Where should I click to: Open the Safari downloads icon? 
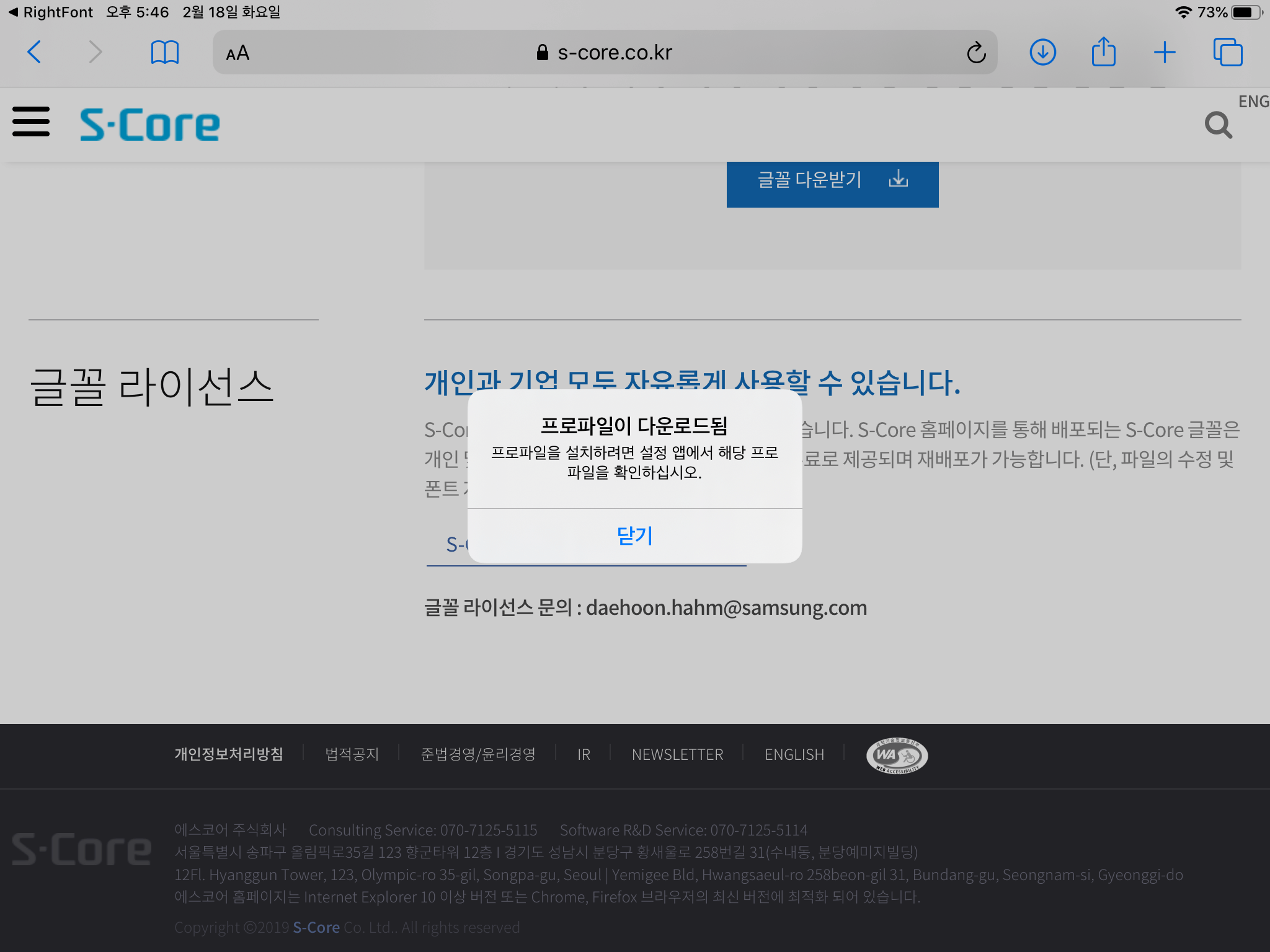click(x=1042, y=52)
